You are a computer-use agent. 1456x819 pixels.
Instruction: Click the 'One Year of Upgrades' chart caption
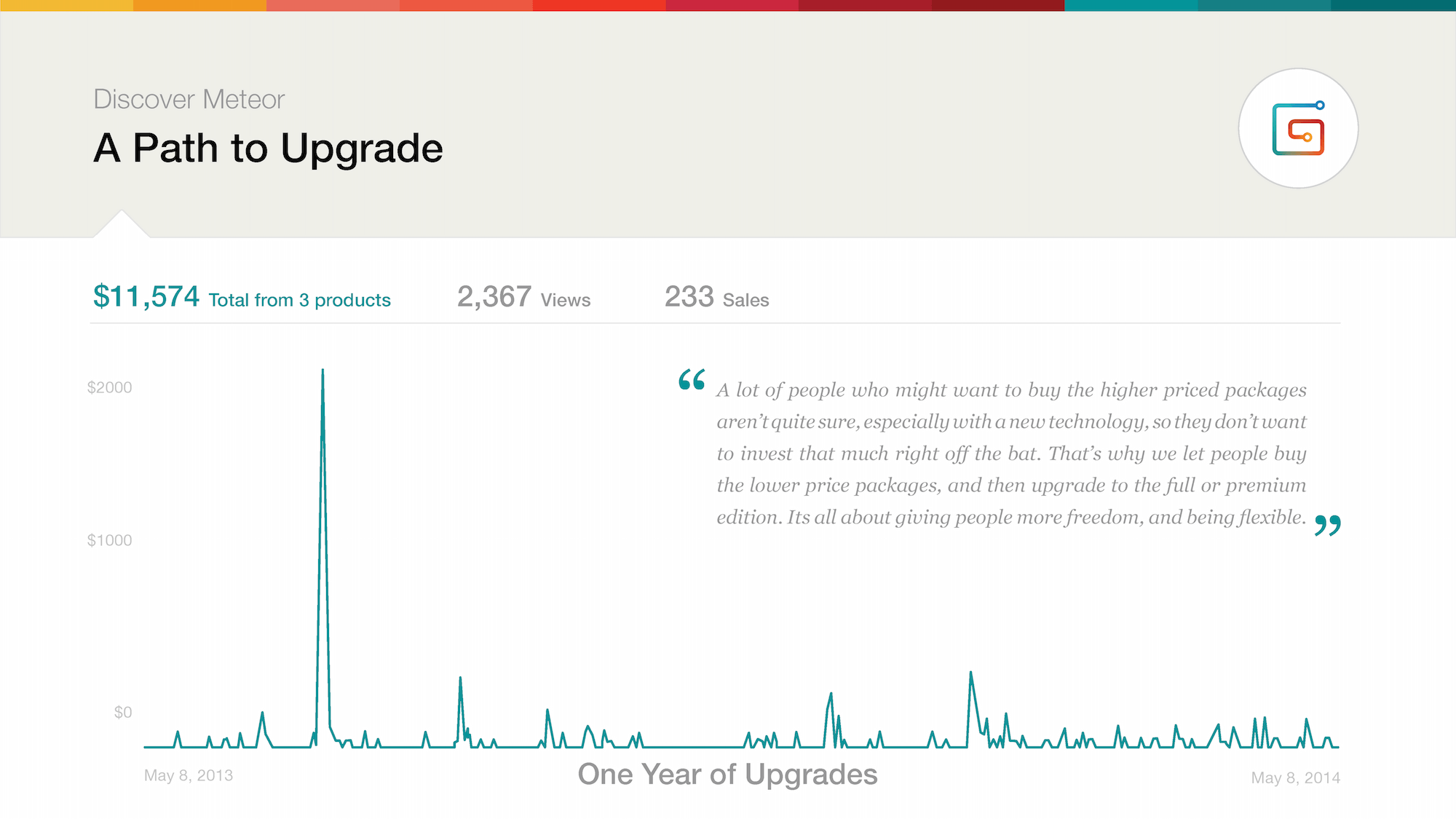coord(728,774)
